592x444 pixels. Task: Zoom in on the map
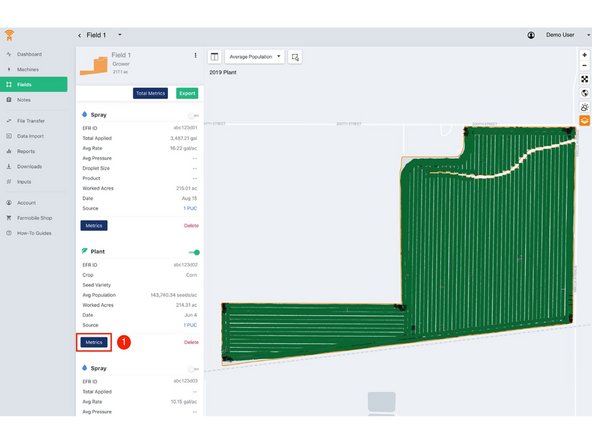[x=584, y=55]
